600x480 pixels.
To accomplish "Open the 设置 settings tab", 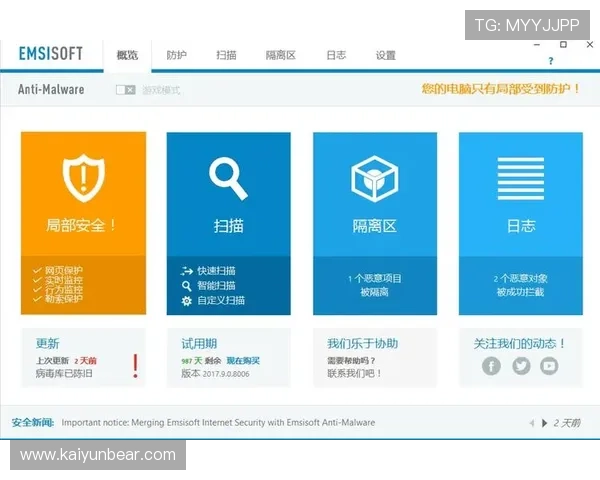I will coord(386,55).
